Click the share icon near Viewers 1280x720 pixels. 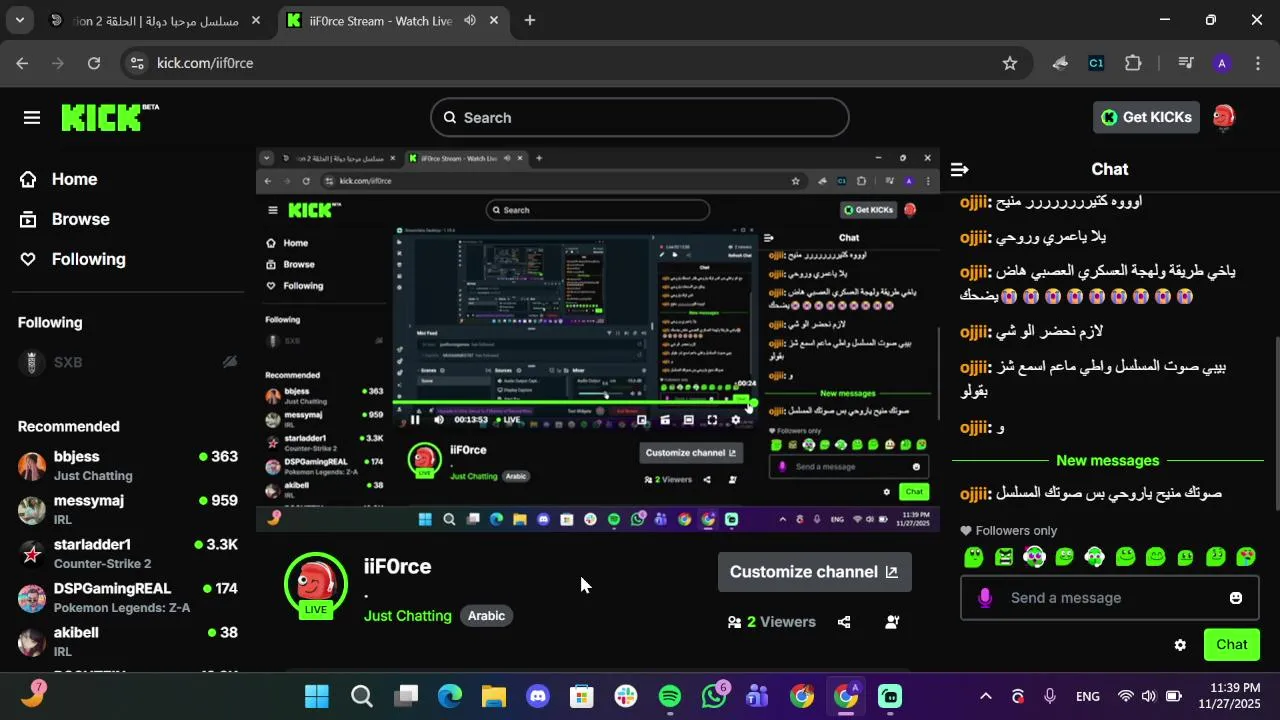click(x=844, y=622)
